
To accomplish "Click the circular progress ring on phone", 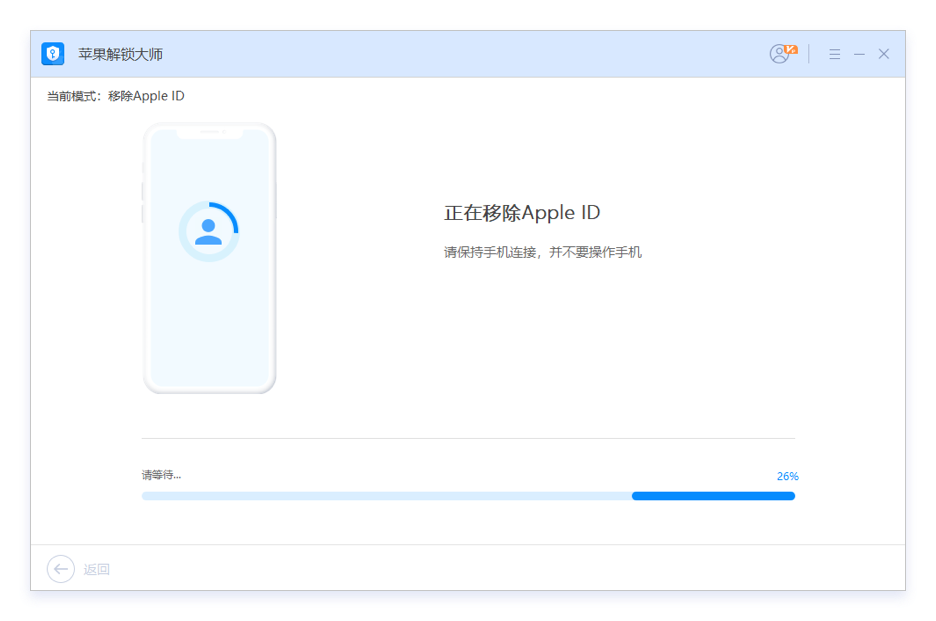I will click(209, 231).
